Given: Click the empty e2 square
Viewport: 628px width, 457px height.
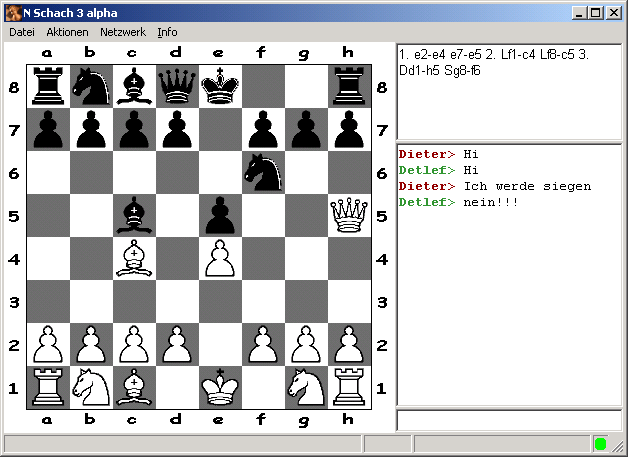Looking at the screenshot, I should 220,345.
